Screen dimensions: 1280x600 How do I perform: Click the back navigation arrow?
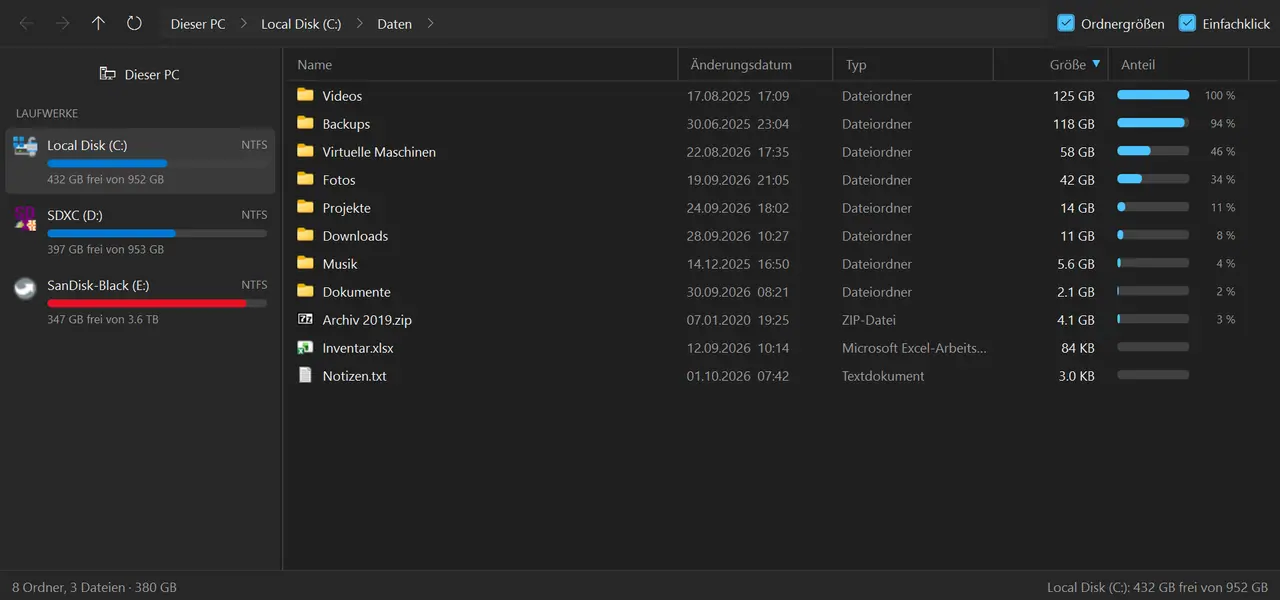click(27, 23)
